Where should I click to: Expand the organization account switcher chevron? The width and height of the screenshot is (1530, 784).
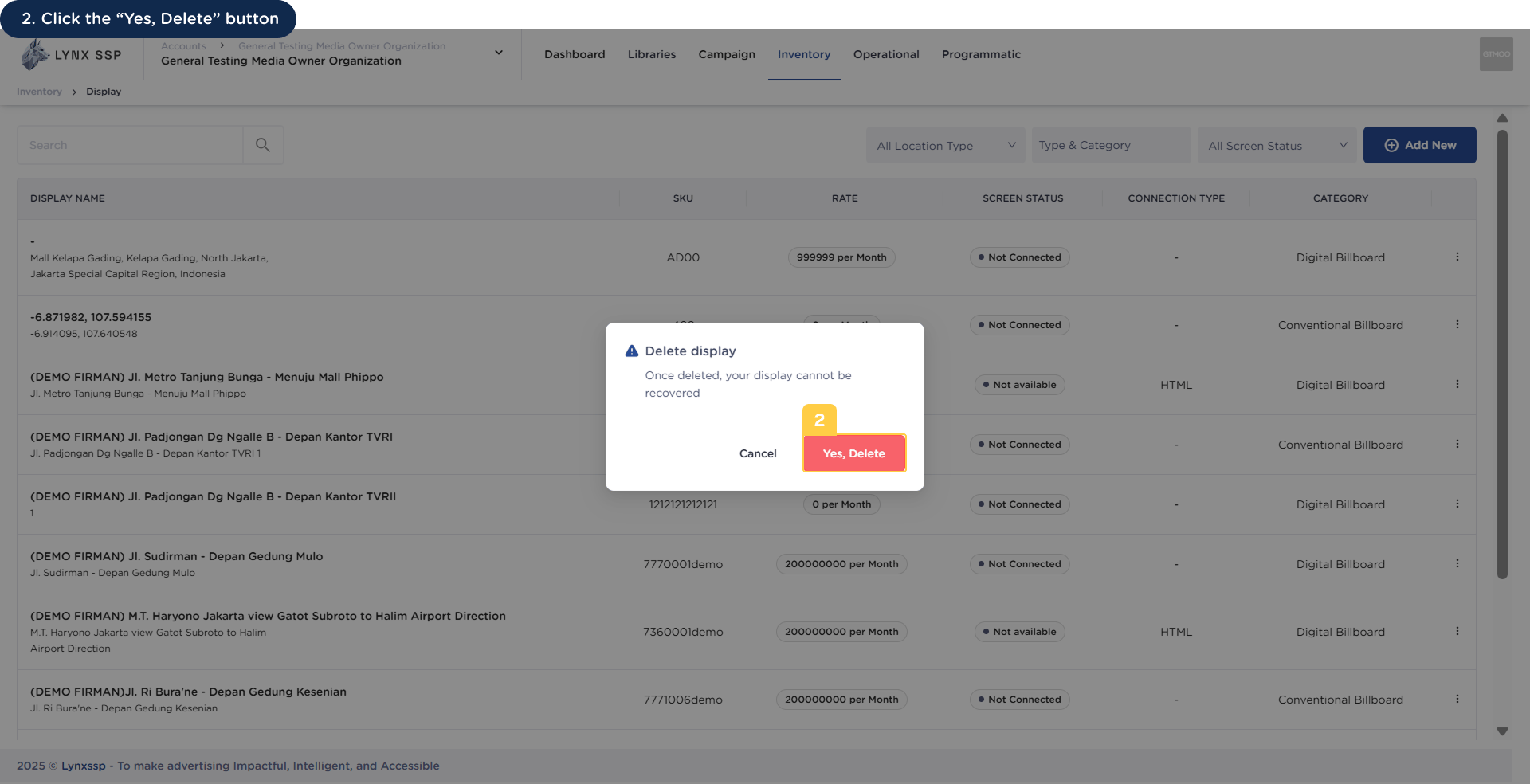[x=499, y=53]
